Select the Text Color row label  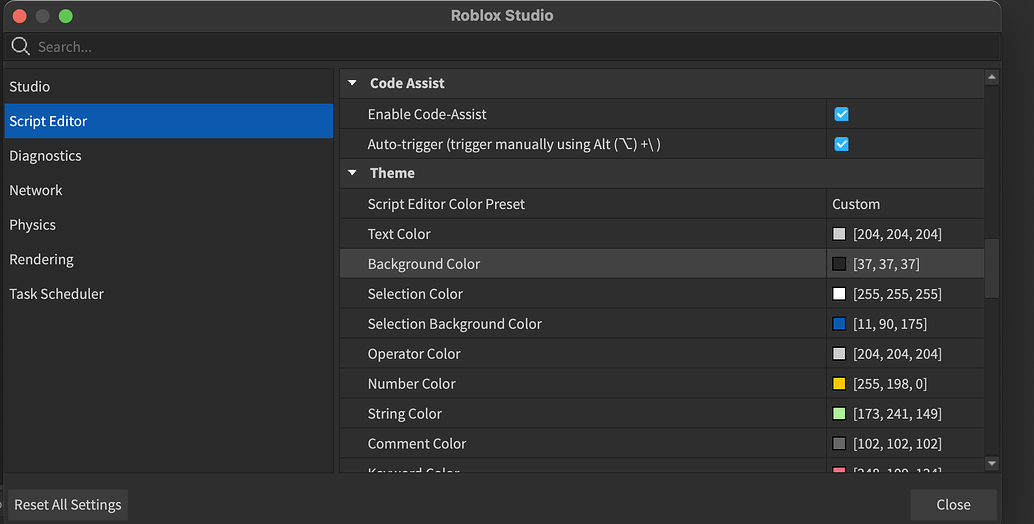tap(399, 234)
